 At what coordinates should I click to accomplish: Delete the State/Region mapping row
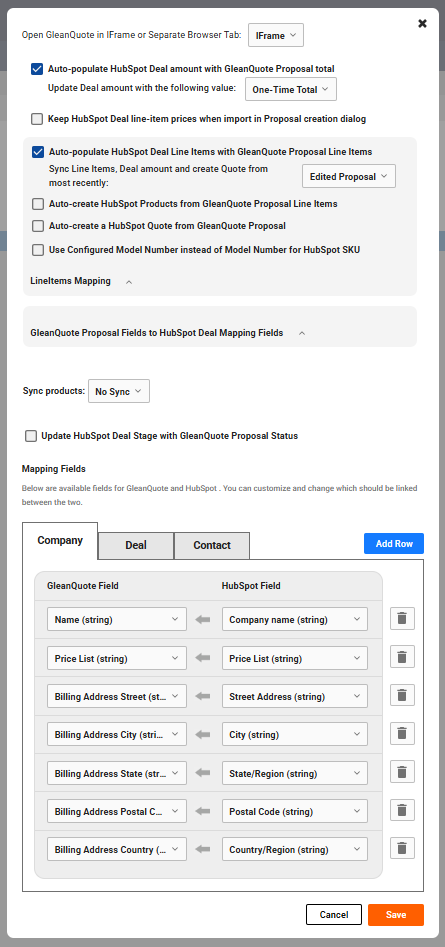pos(402,772)
